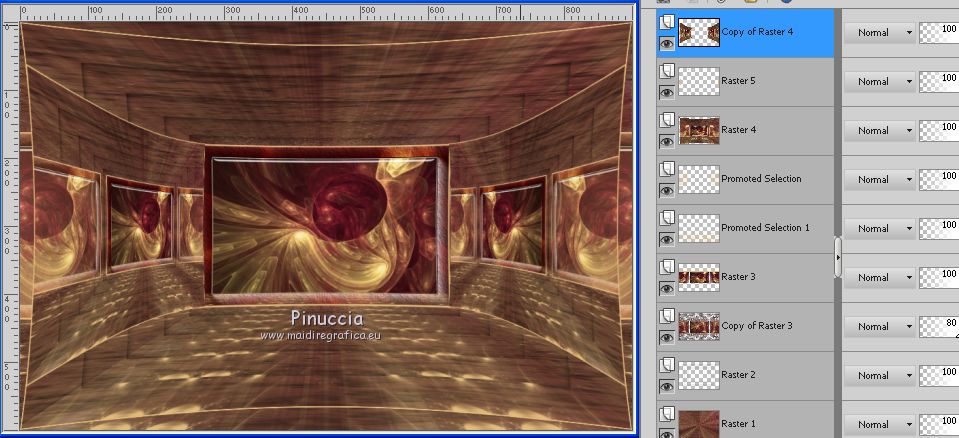Viewport: 959px width, 438px height.
Task: Click the layer-type icon of Copy of Raster 3
Action: (667, 316)
